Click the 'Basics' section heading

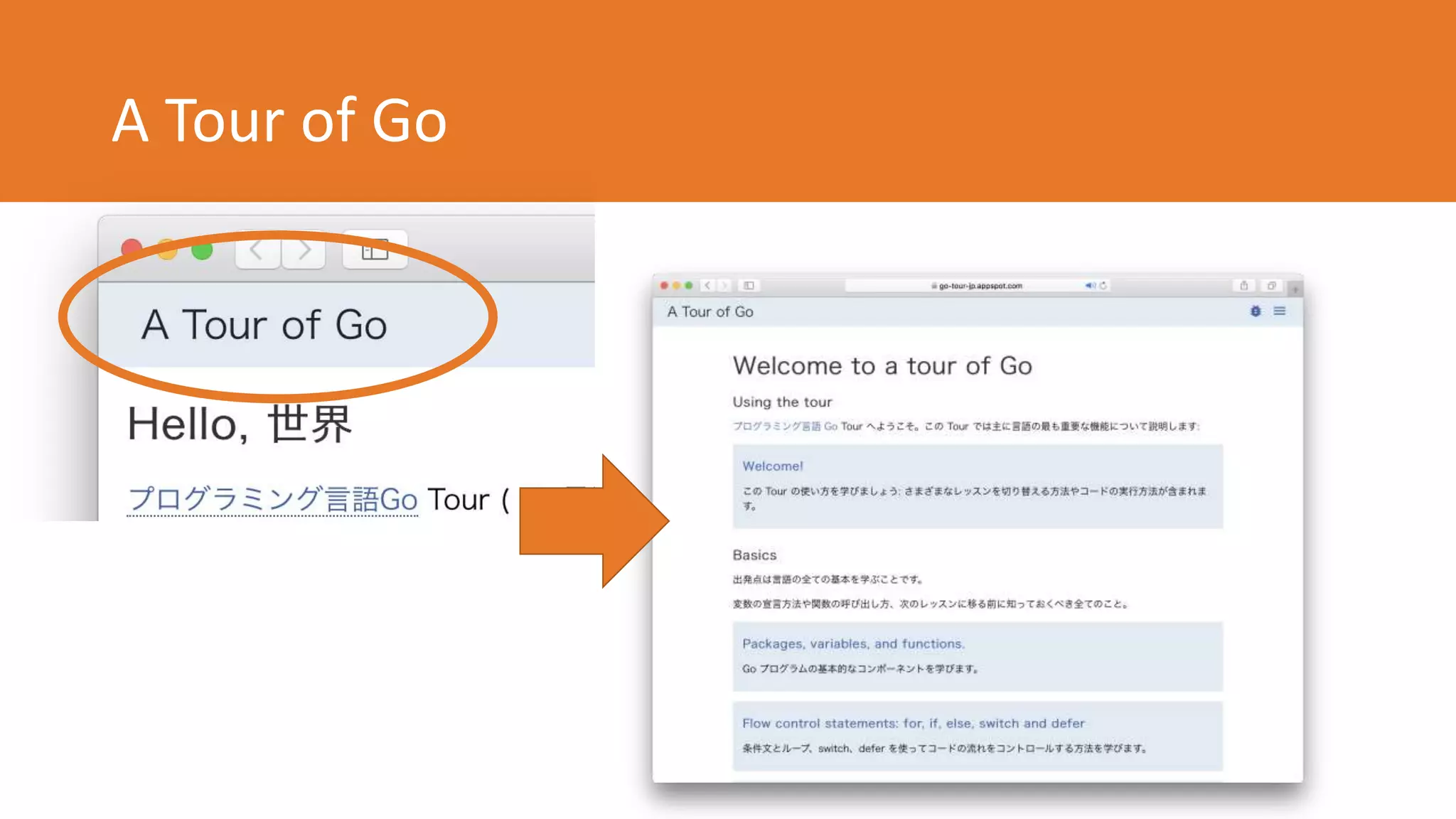tap(754, 555)
